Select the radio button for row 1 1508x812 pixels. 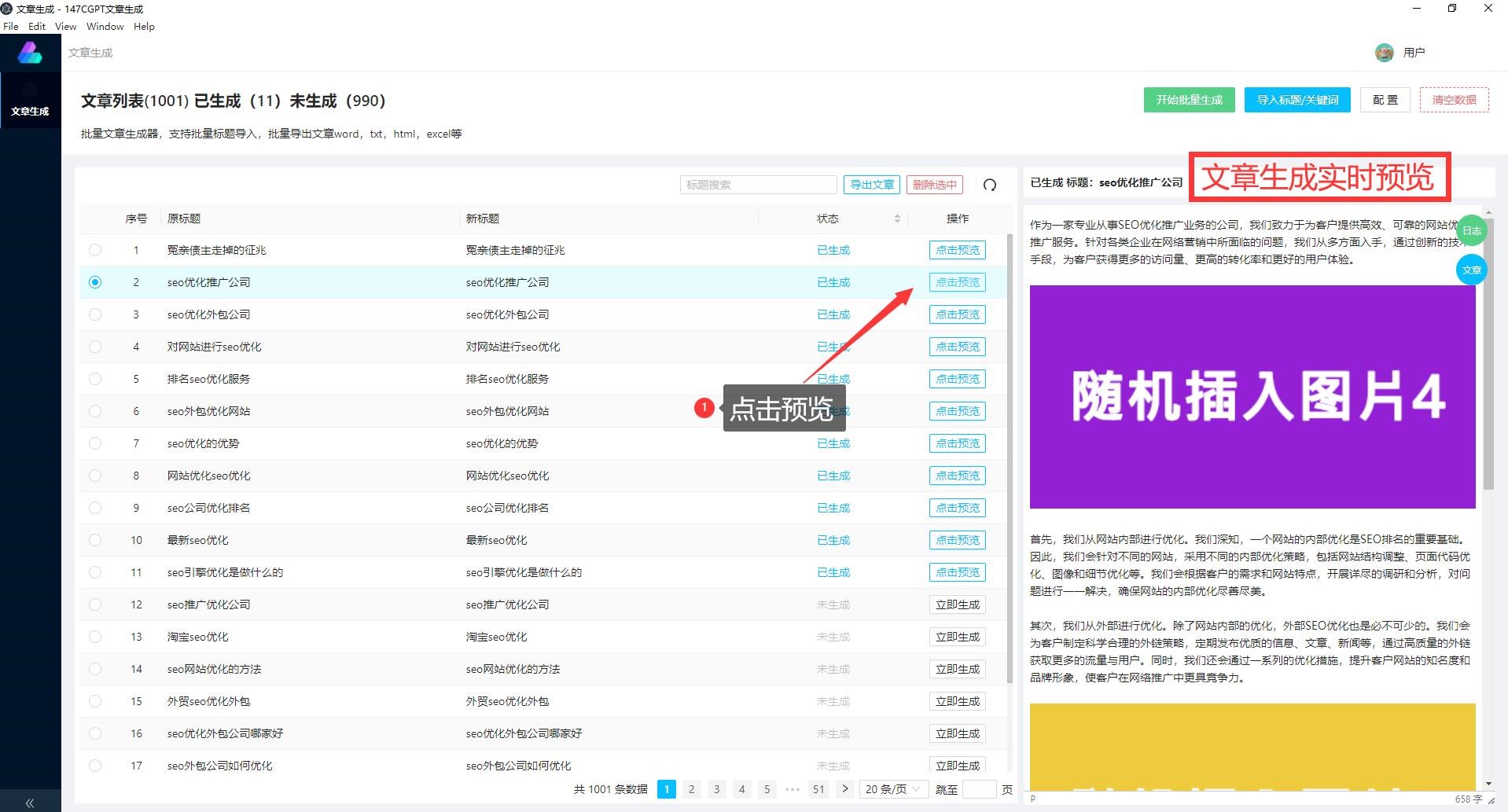tap(95, 250)
